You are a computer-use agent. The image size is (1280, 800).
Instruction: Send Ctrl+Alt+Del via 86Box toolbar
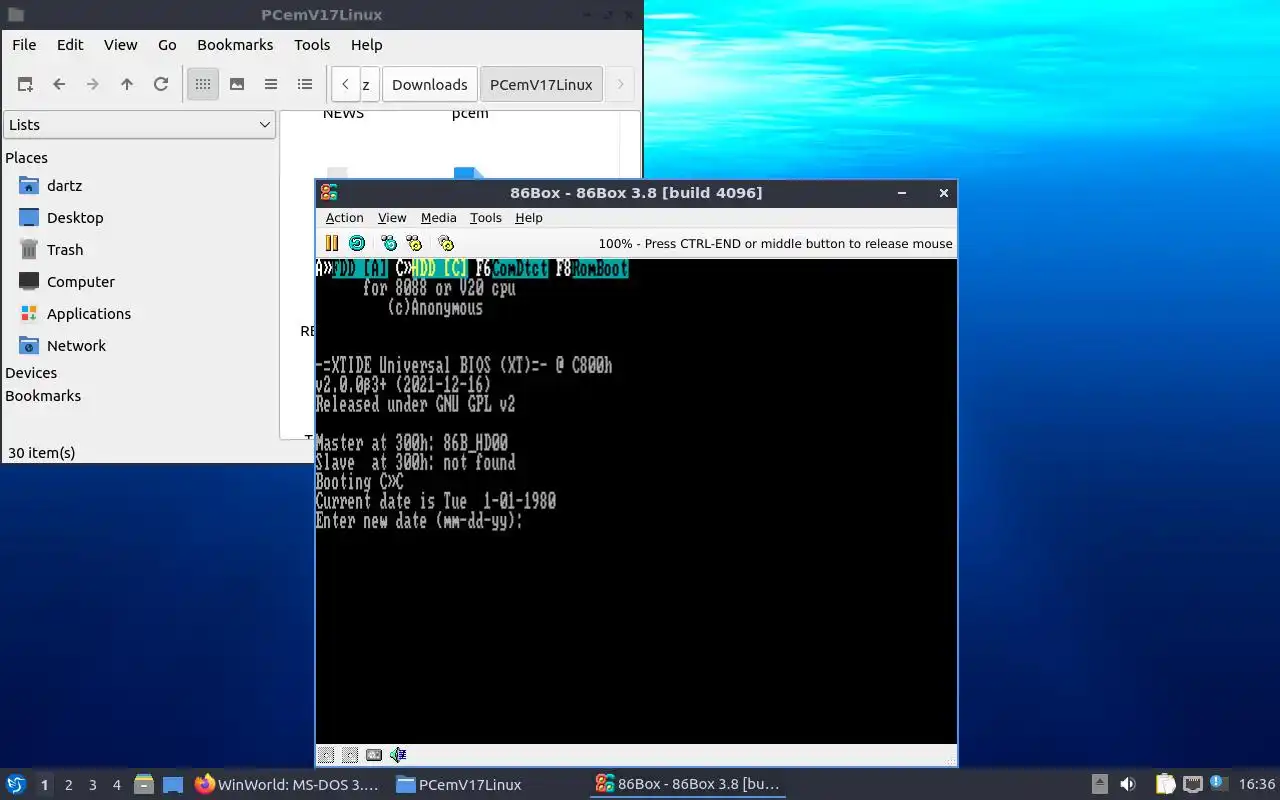[x=389, y=243]
